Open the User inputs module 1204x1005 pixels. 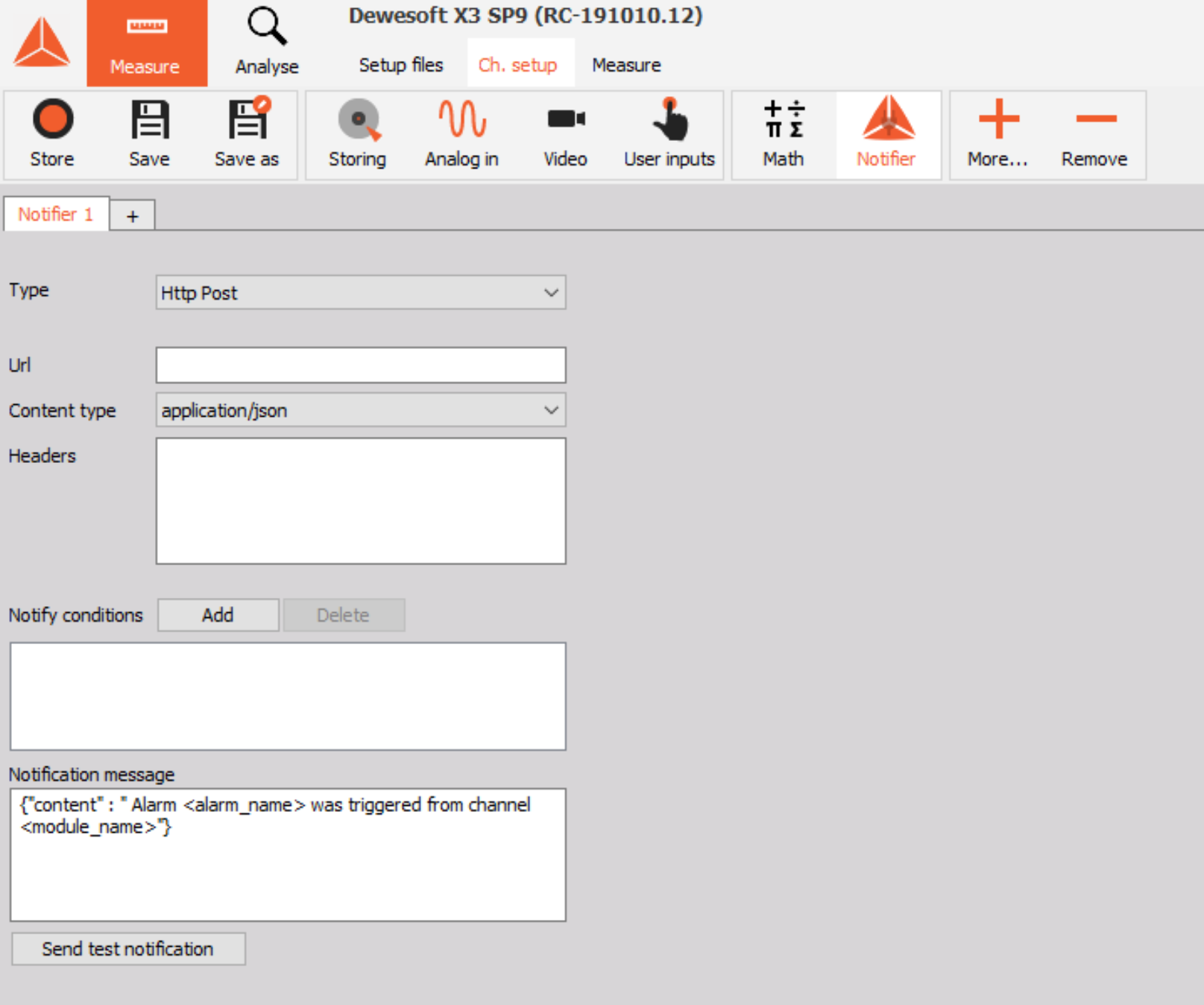[669, 135]
